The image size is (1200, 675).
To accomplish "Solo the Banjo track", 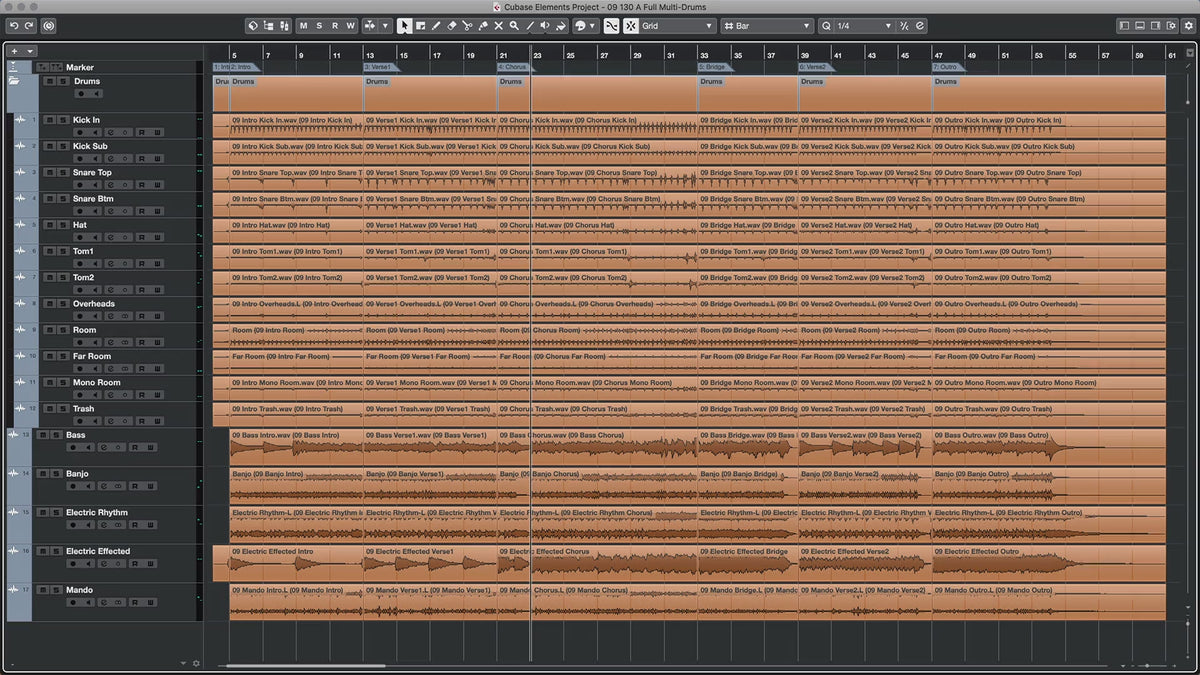I will click(x=55, y=474).
